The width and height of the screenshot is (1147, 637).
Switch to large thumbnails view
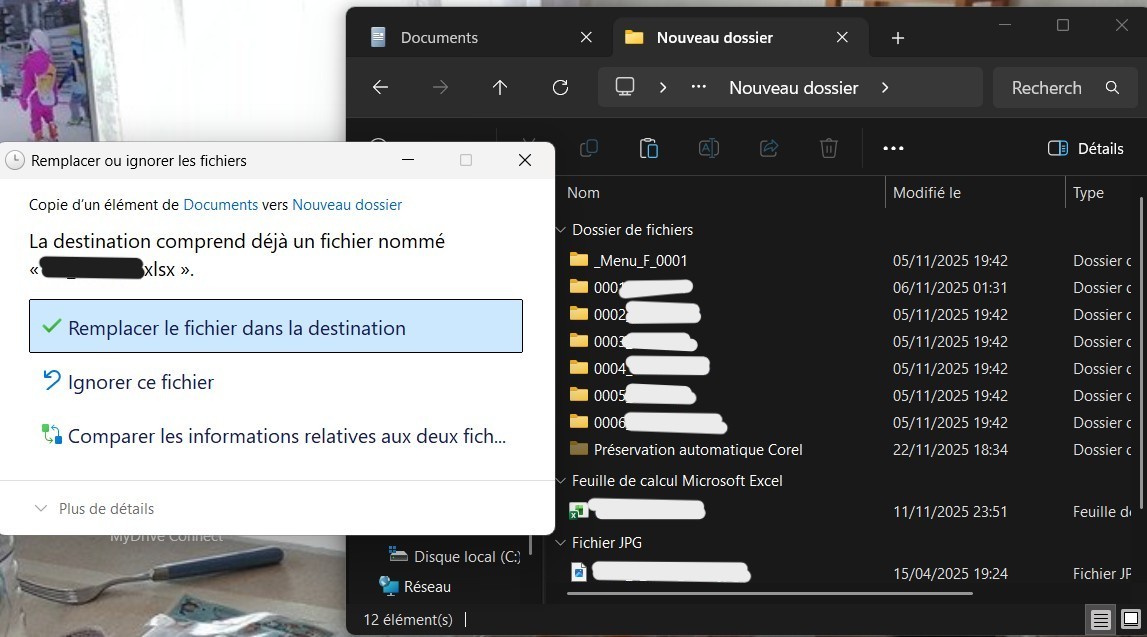point(1131,620)
